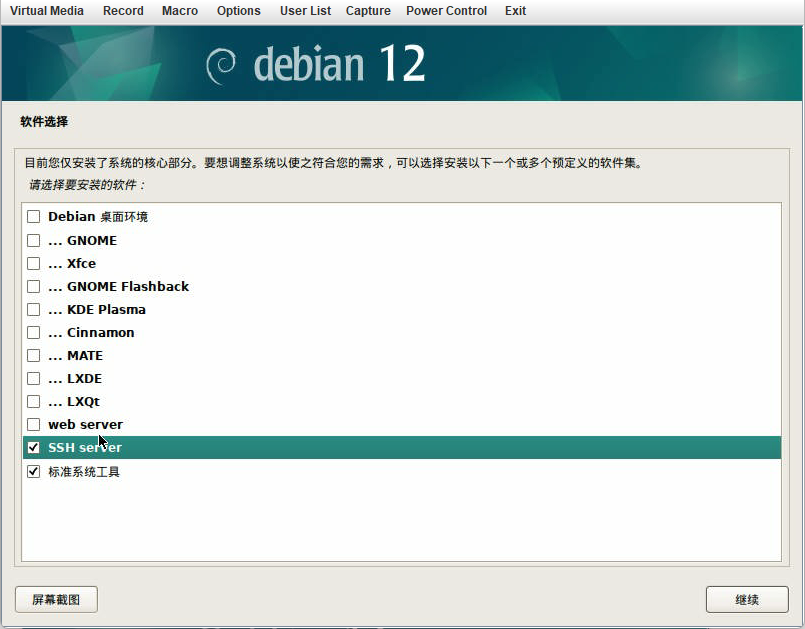Click the 屏幕截图 button
805x629 pixels.
pos(56,599)
